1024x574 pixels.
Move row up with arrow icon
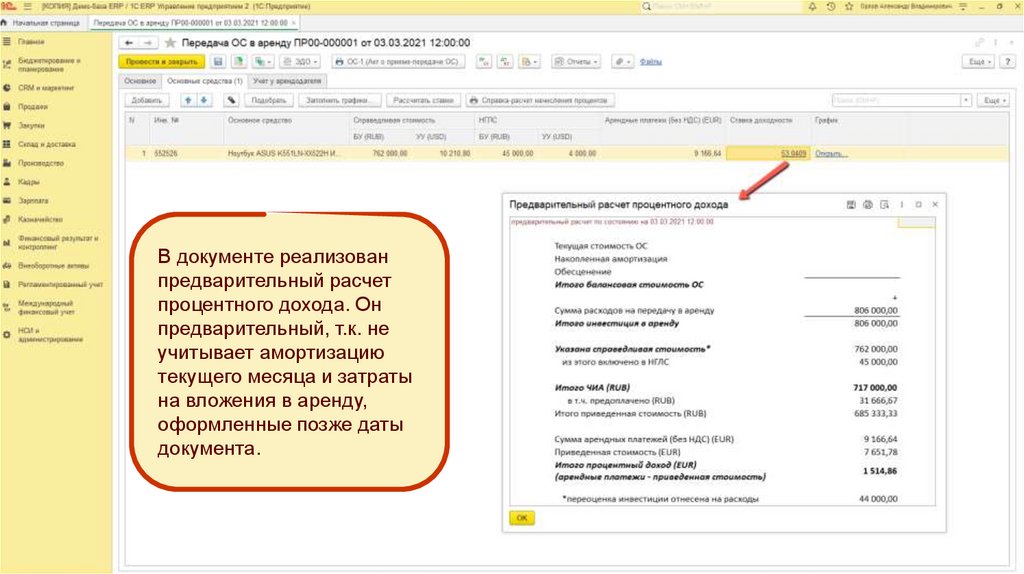point(188,100)
